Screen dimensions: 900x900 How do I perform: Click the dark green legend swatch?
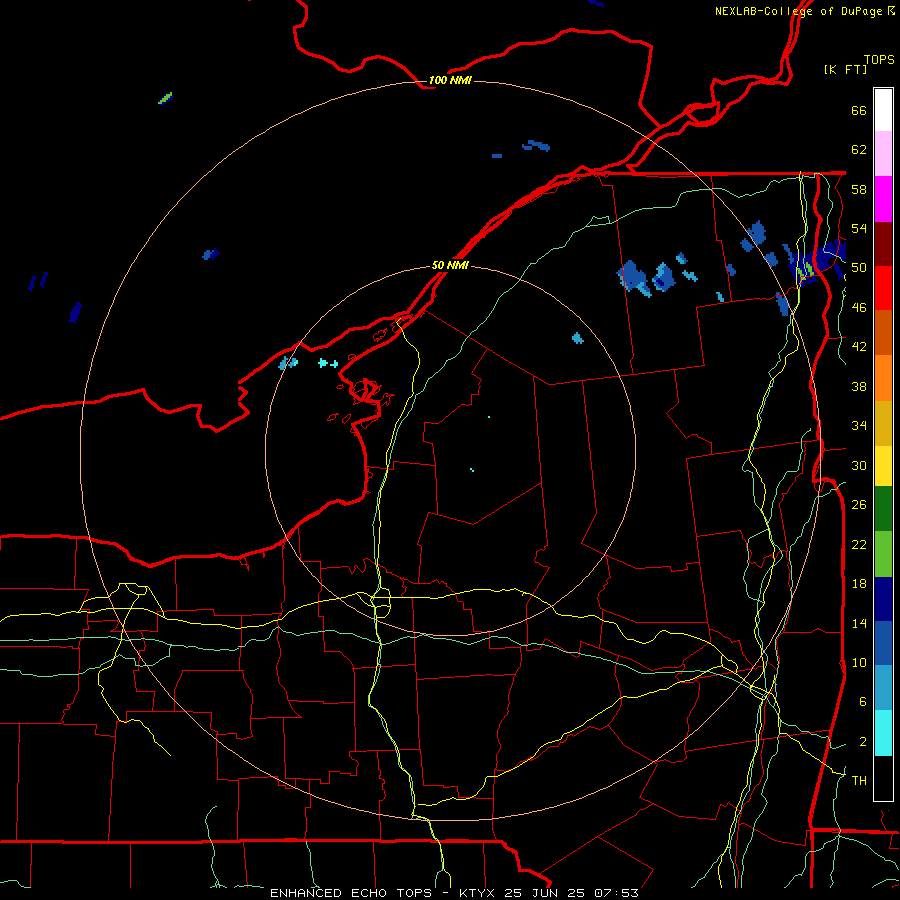click(x=883, y=509)
